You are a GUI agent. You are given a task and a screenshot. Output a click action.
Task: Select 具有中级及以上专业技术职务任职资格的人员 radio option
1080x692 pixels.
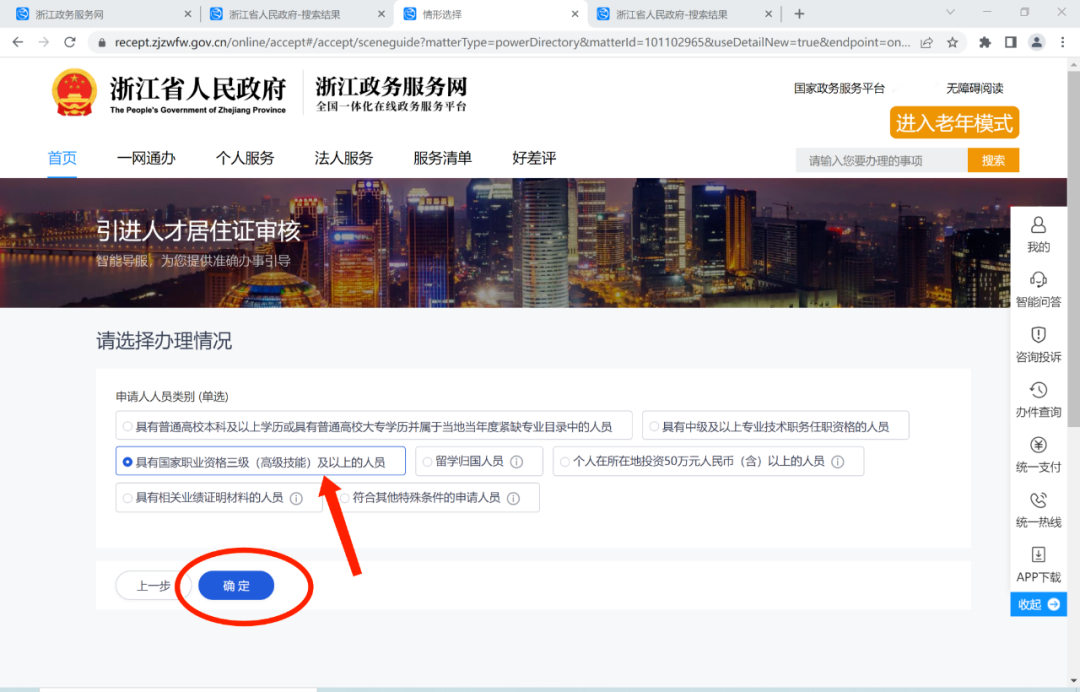pos(654,426)
